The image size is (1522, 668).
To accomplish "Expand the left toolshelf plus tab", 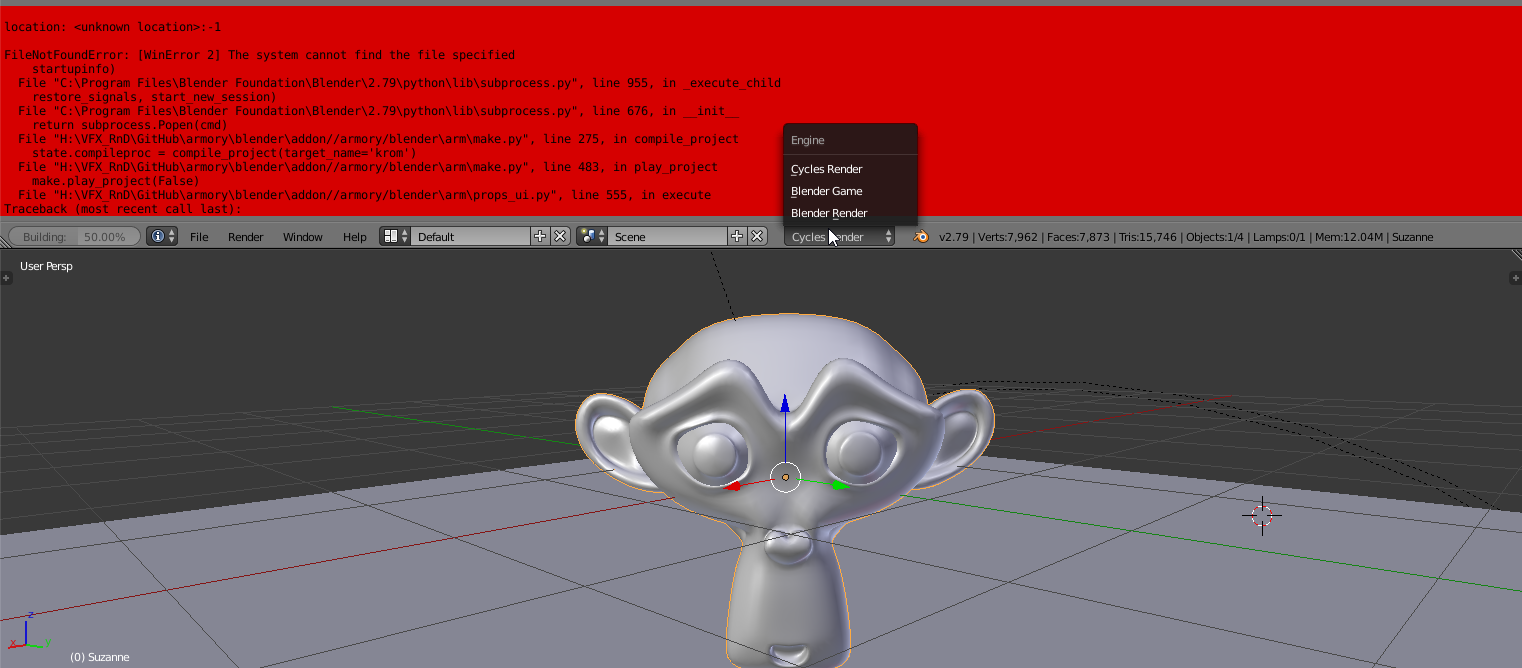I will coord(5,277).
